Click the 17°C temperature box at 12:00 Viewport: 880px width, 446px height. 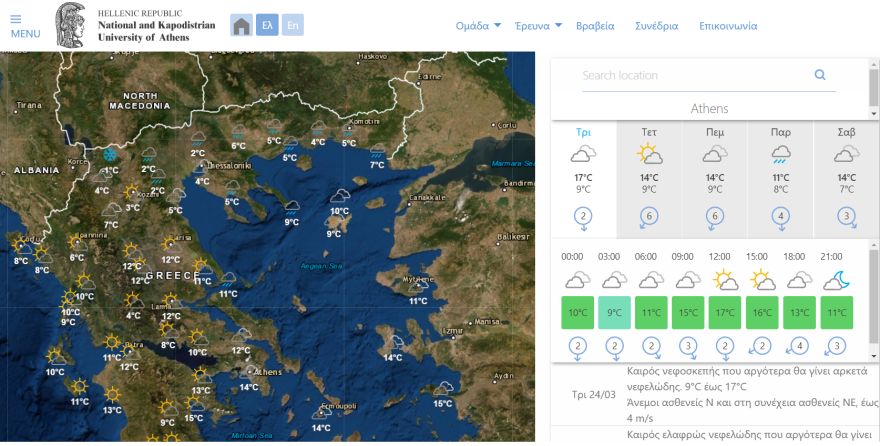click(x=725, y=313)
